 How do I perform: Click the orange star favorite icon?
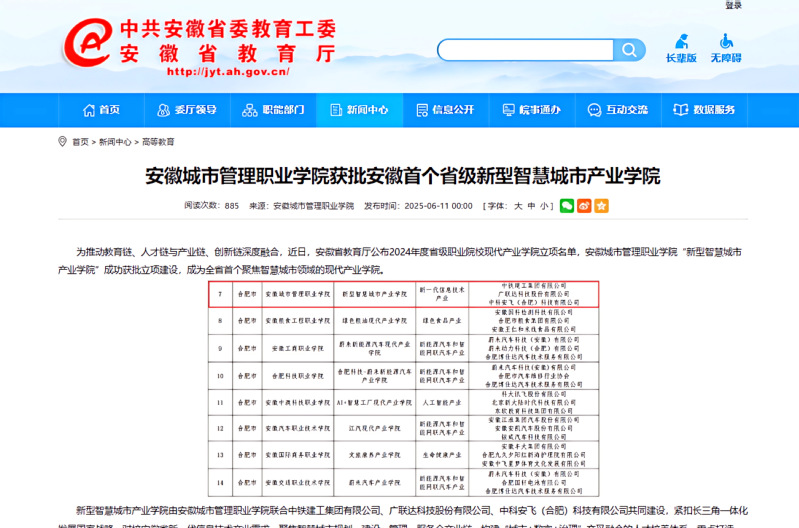(601, 206)
